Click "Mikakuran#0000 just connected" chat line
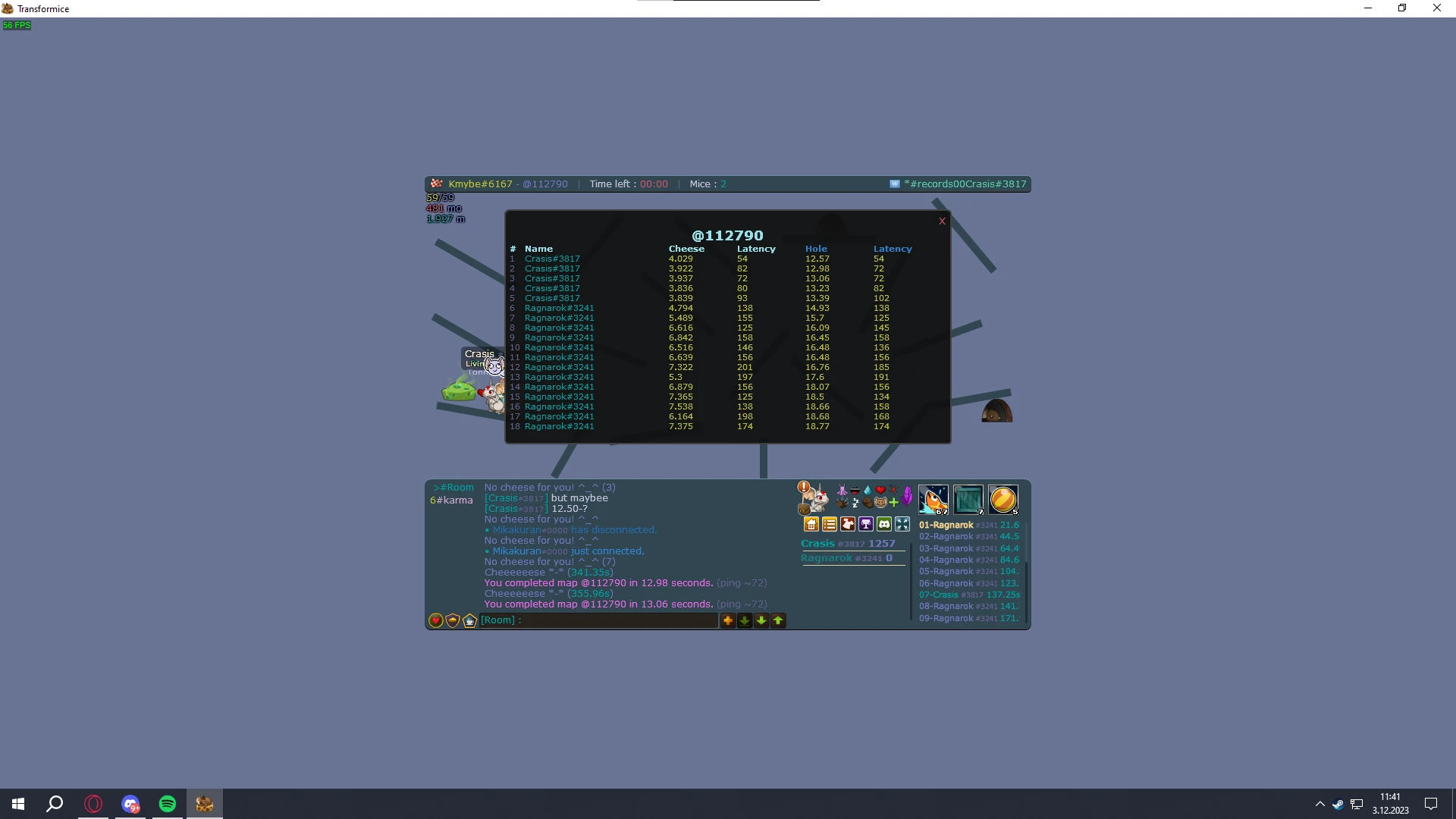 pyautogui.click(x=564, y=551)
